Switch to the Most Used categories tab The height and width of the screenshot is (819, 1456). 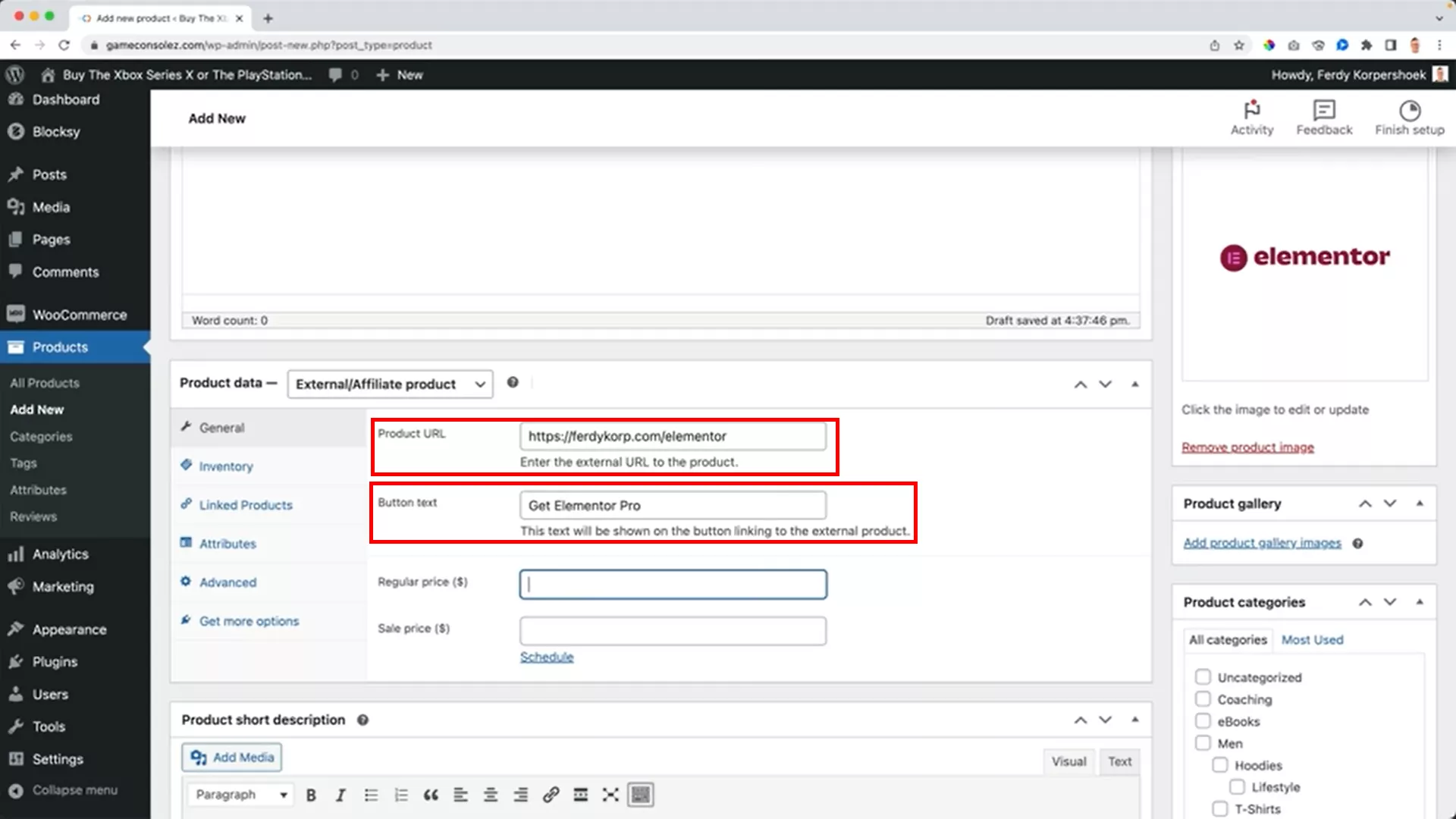point(1312,639)
